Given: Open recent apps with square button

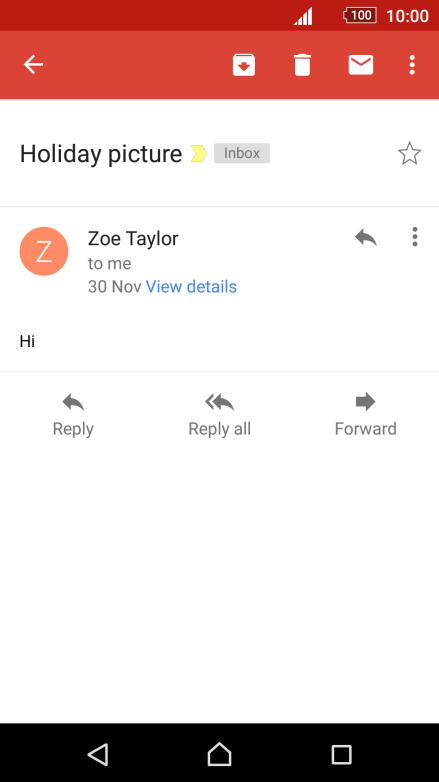Looking at the screenshot, I should click(x=341, y=754).
